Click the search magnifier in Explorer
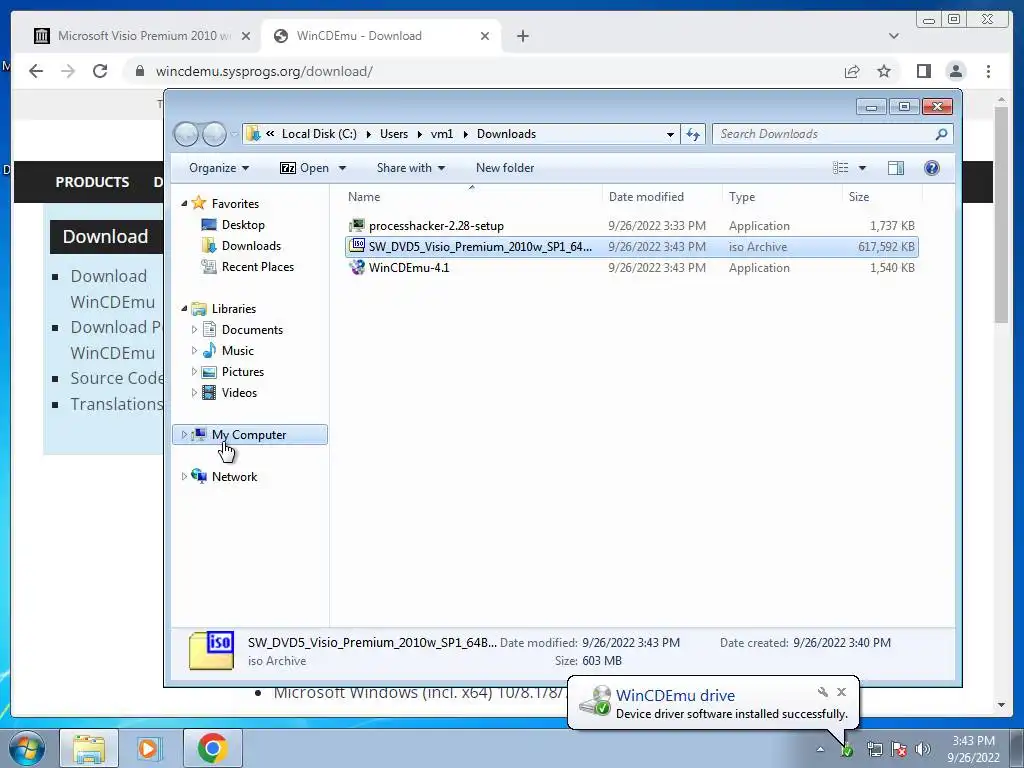Viewport: 1024px width, 768px height. coord(941,134)
